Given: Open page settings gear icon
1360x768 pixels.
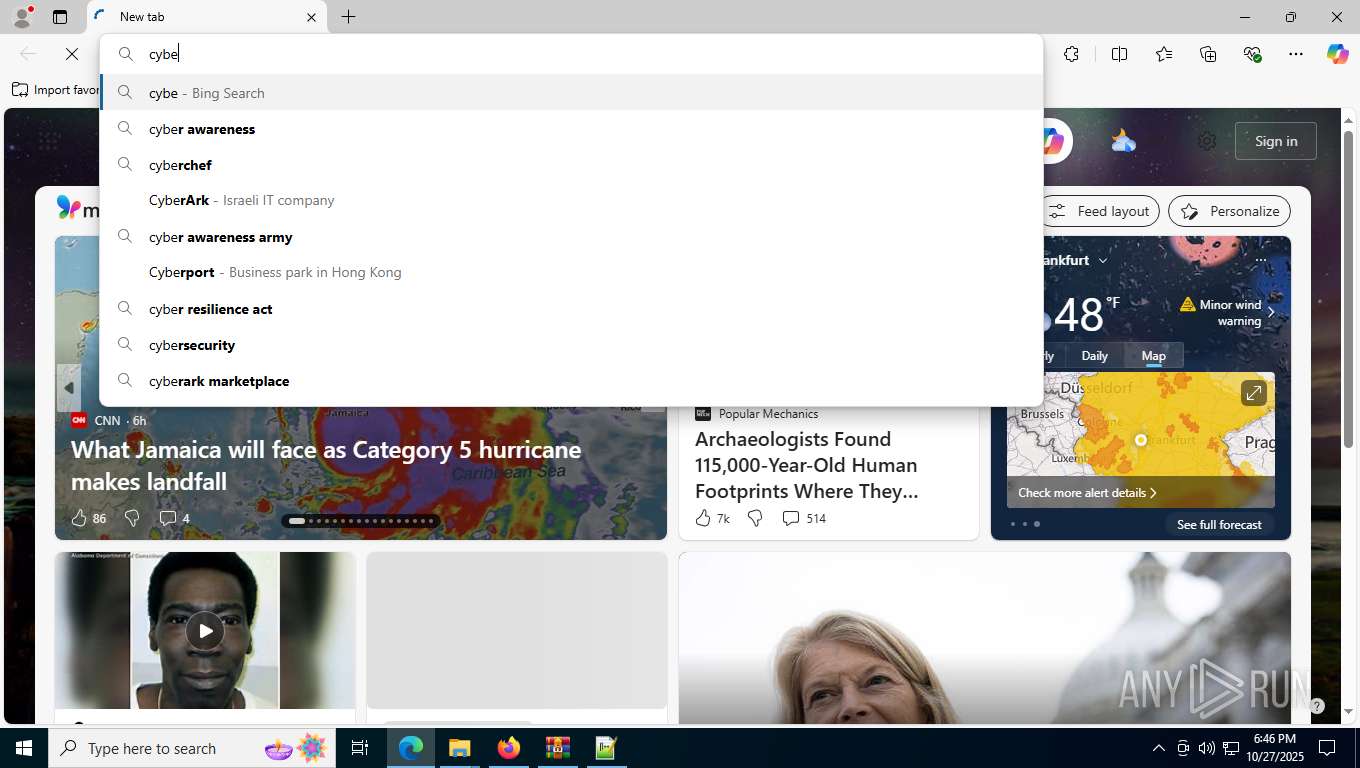Looking at the screenshot, I should click(1207, 141).
